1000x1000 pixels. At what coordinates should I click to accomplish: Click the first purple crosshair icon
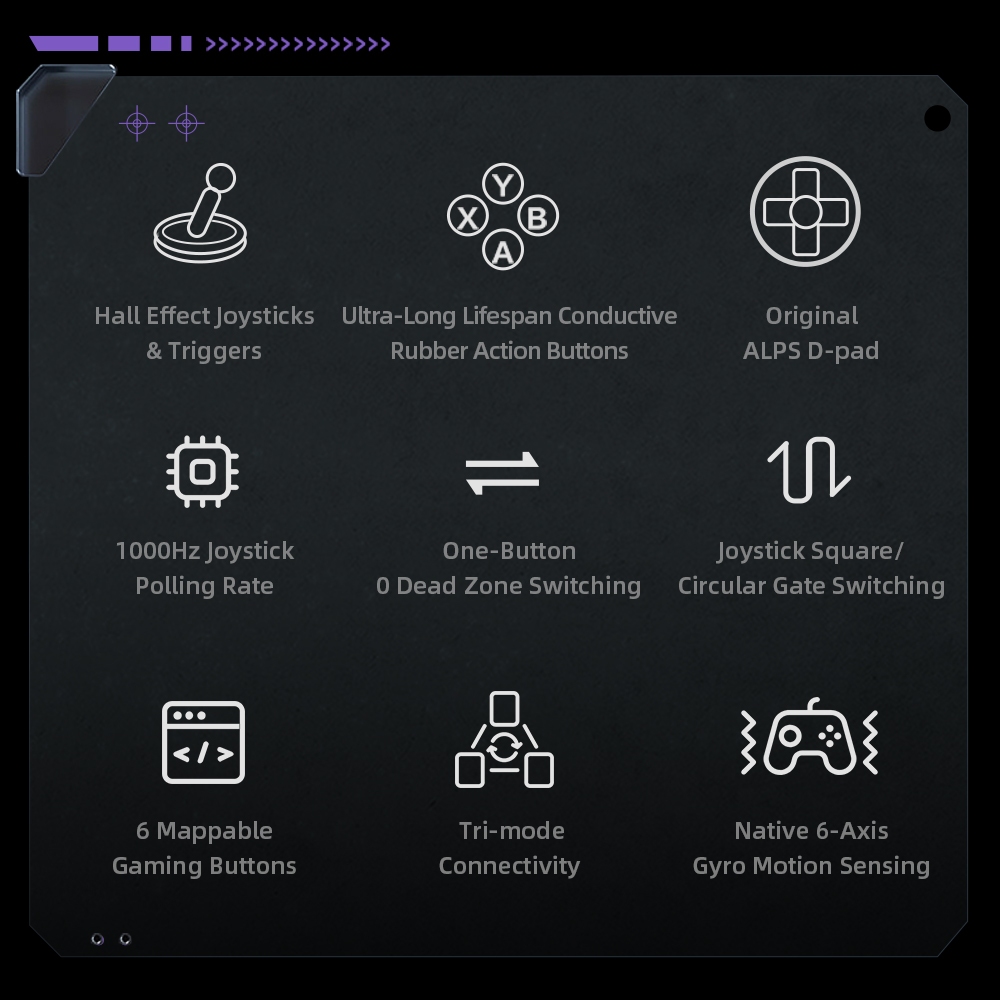(137, 123)
